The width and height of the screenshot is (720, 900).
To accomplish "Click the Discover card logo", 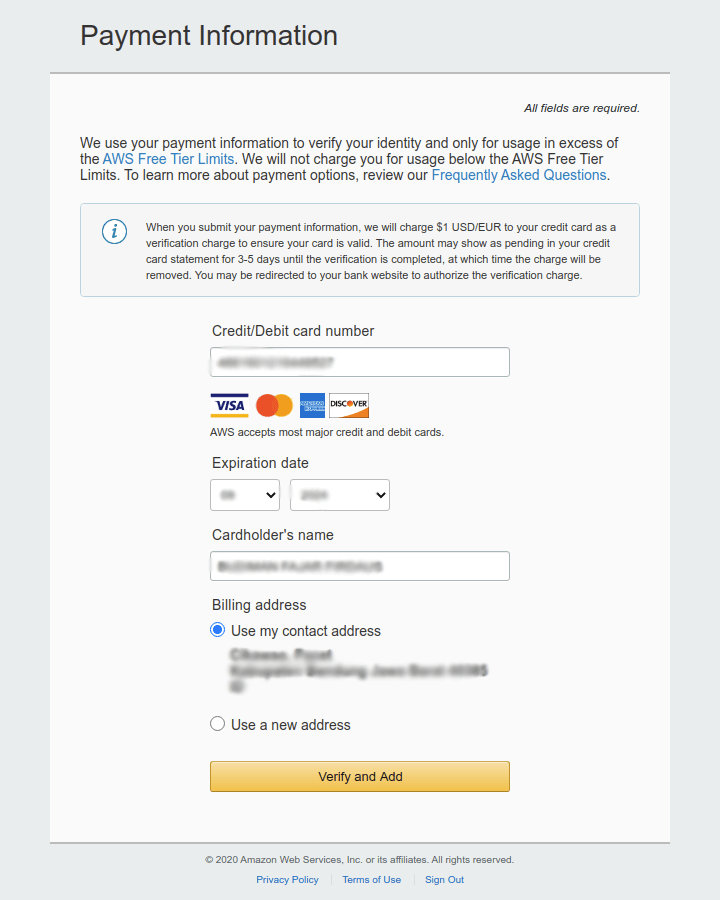I will point(349,405).
